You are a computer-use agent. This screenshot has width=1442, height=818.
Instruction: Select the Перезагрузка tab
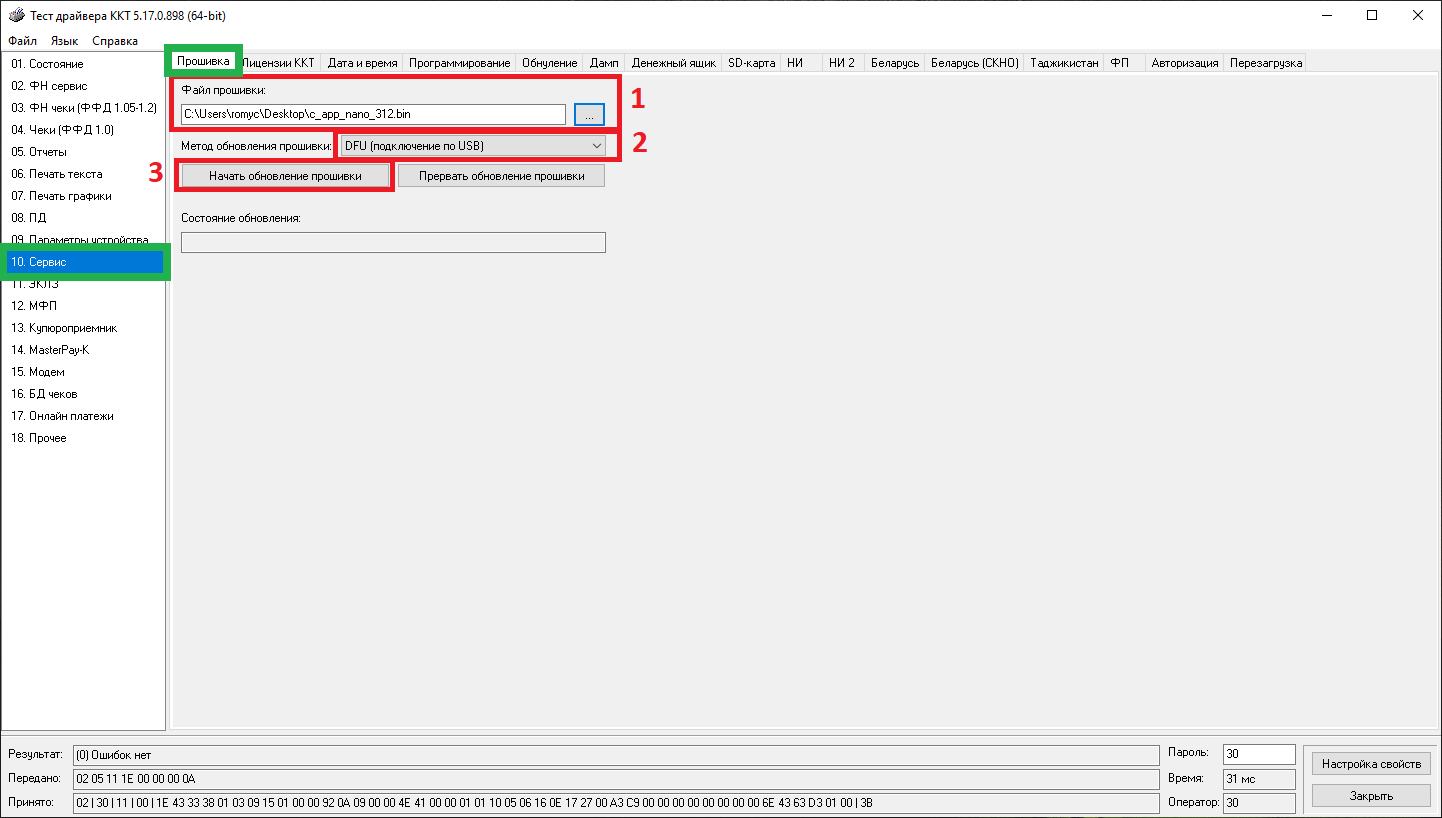tap(1266, 63)
